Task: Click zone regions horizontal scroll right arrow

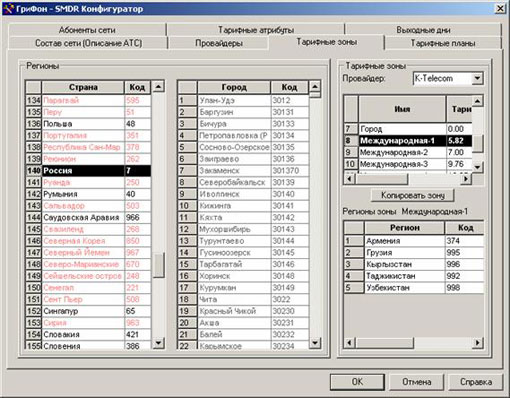Action: tap(477, 342)
